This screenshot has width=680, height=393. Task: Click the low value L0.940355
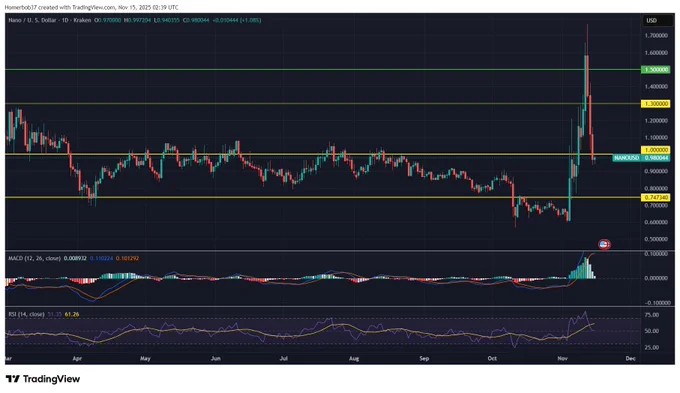click(167, 20)
